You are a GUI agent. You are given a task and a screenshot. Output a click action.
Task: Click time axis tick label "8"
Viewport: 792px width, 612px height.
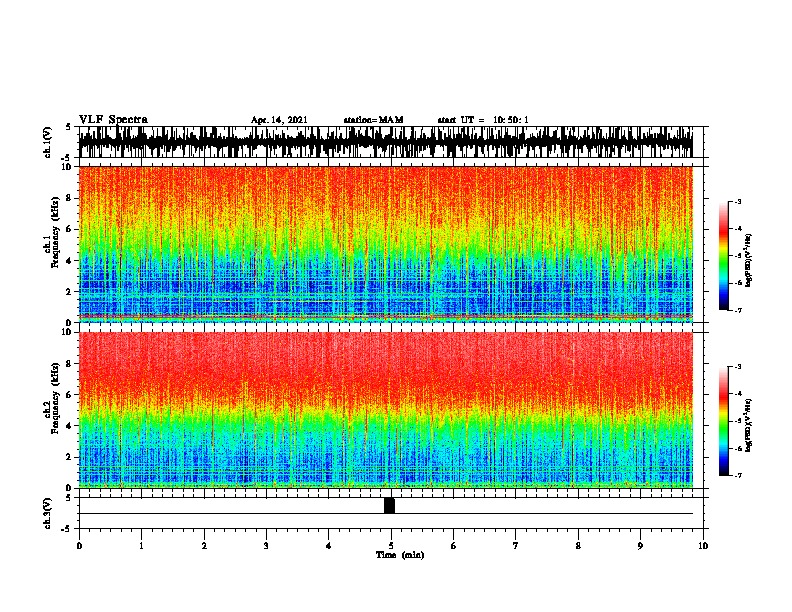click(578, 546)
